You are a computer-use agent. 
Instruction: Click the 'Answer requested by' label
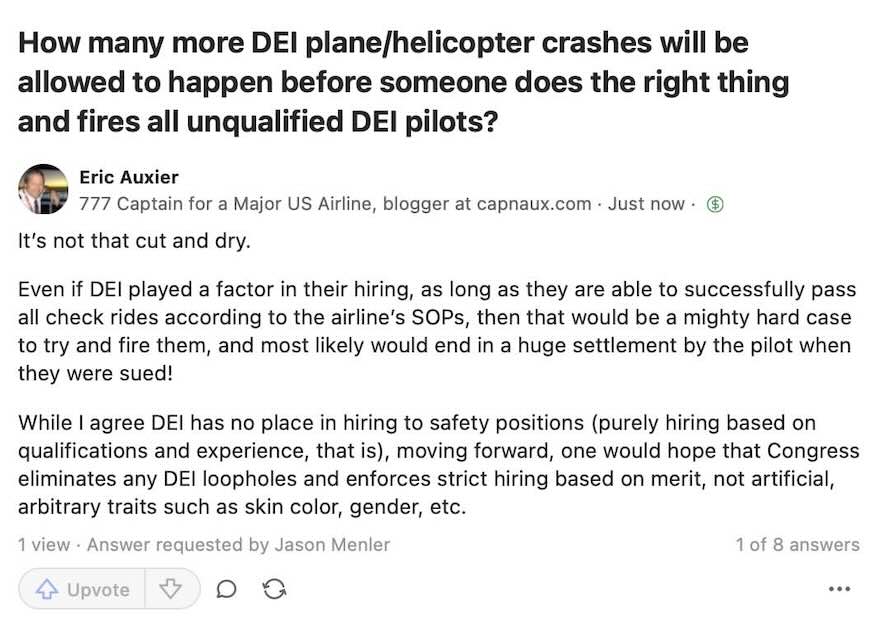178,544
